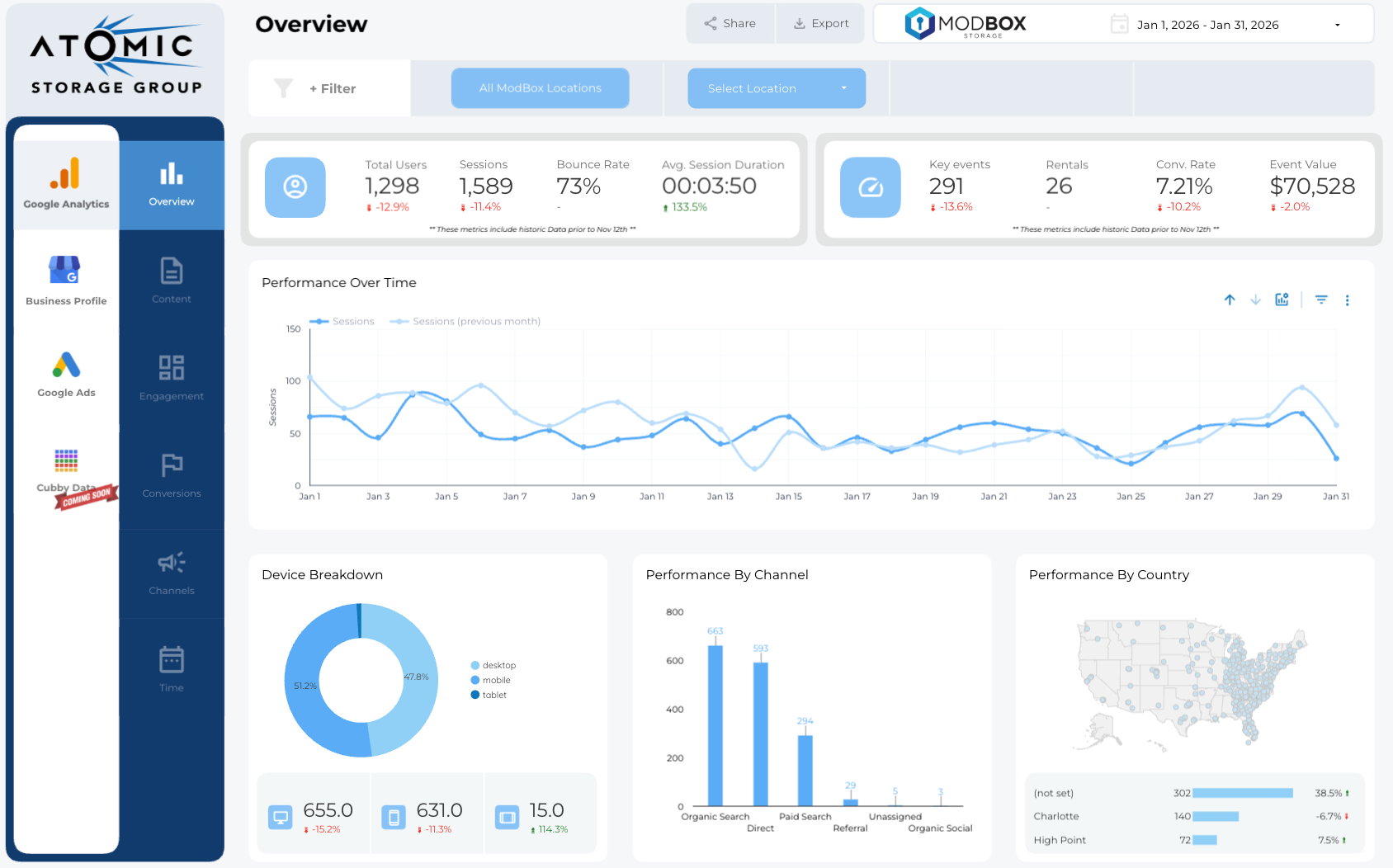Export the Overview dashboard
Image resolution: width=1393 pixels, height=868 pixels.
pos(820,23)
